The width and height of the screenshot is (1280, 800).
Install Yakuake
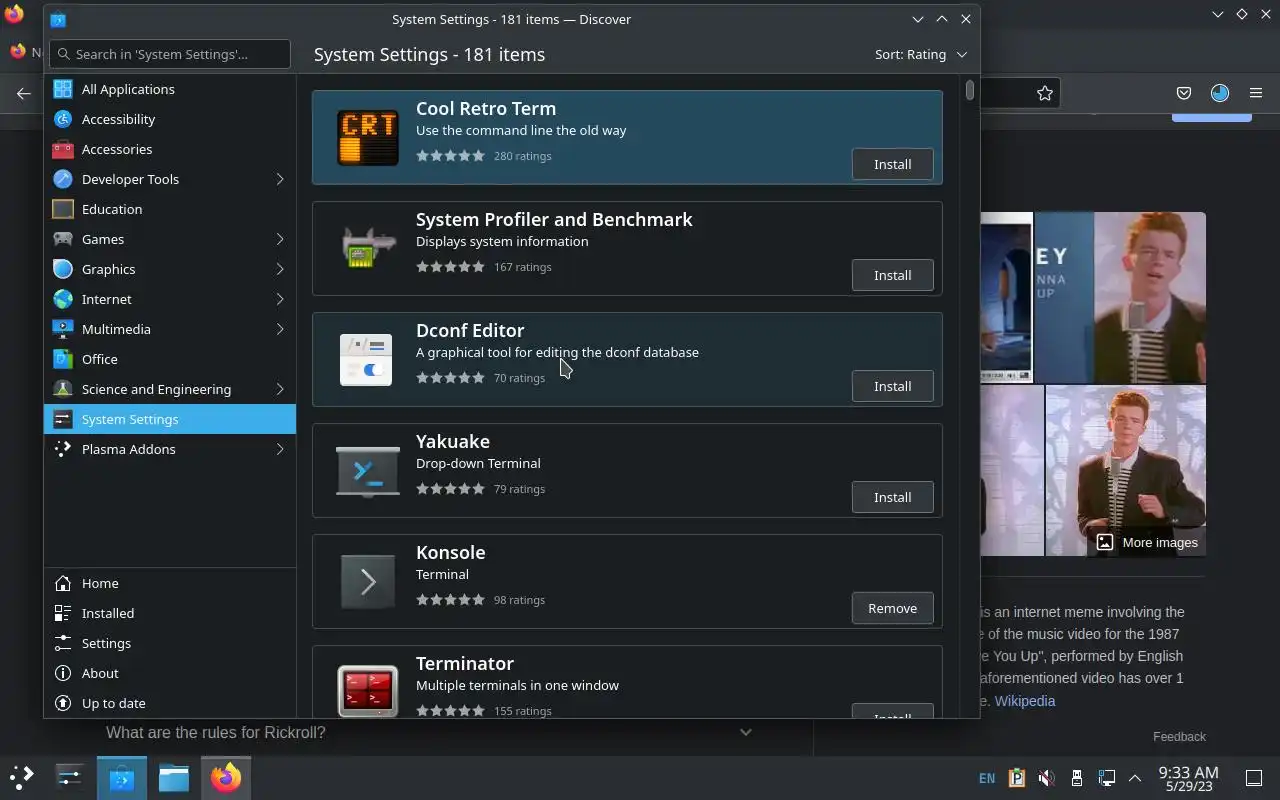point(892,497)
